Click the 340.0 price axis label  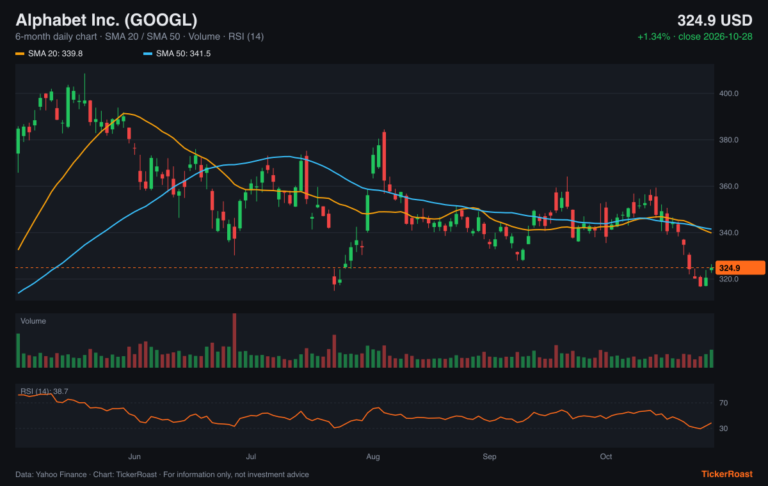coord(729,232)
